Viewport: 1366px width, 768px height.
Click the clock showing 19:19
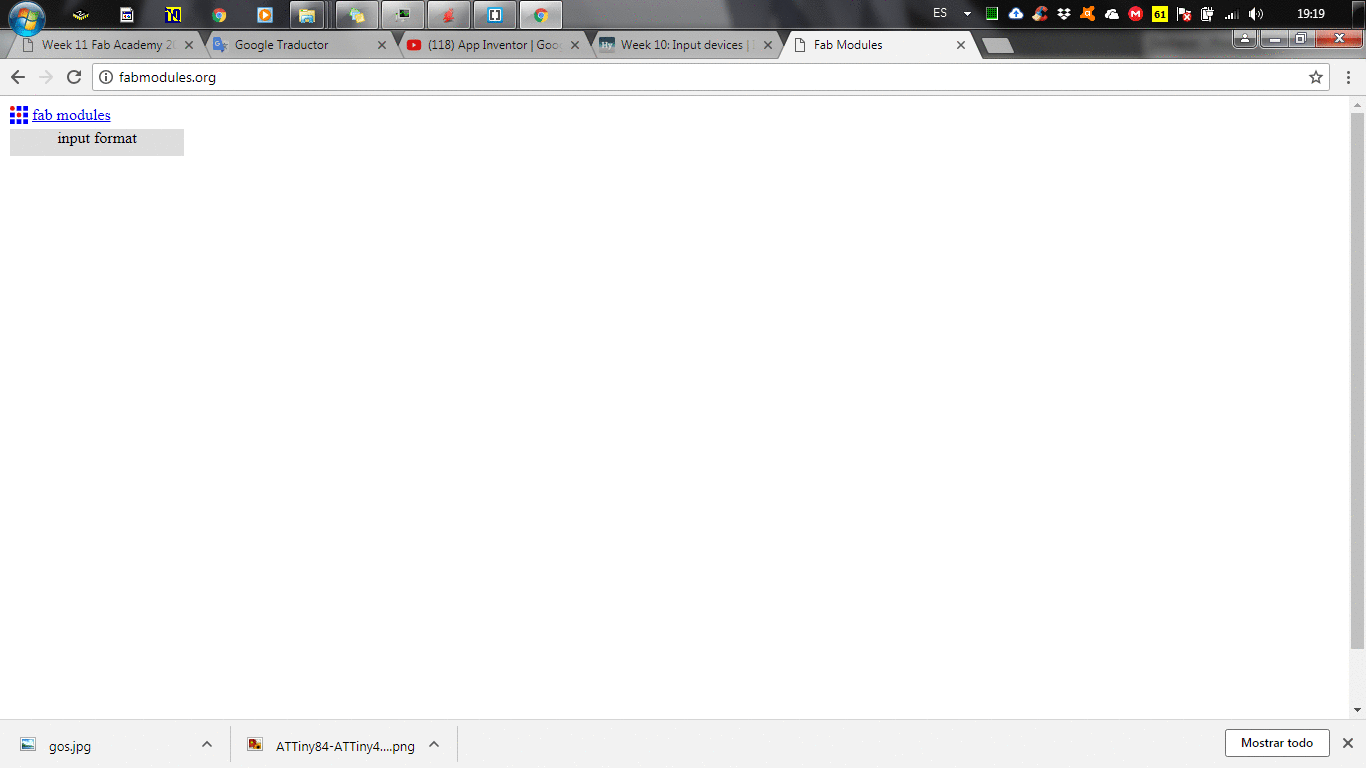point(1310,14)
